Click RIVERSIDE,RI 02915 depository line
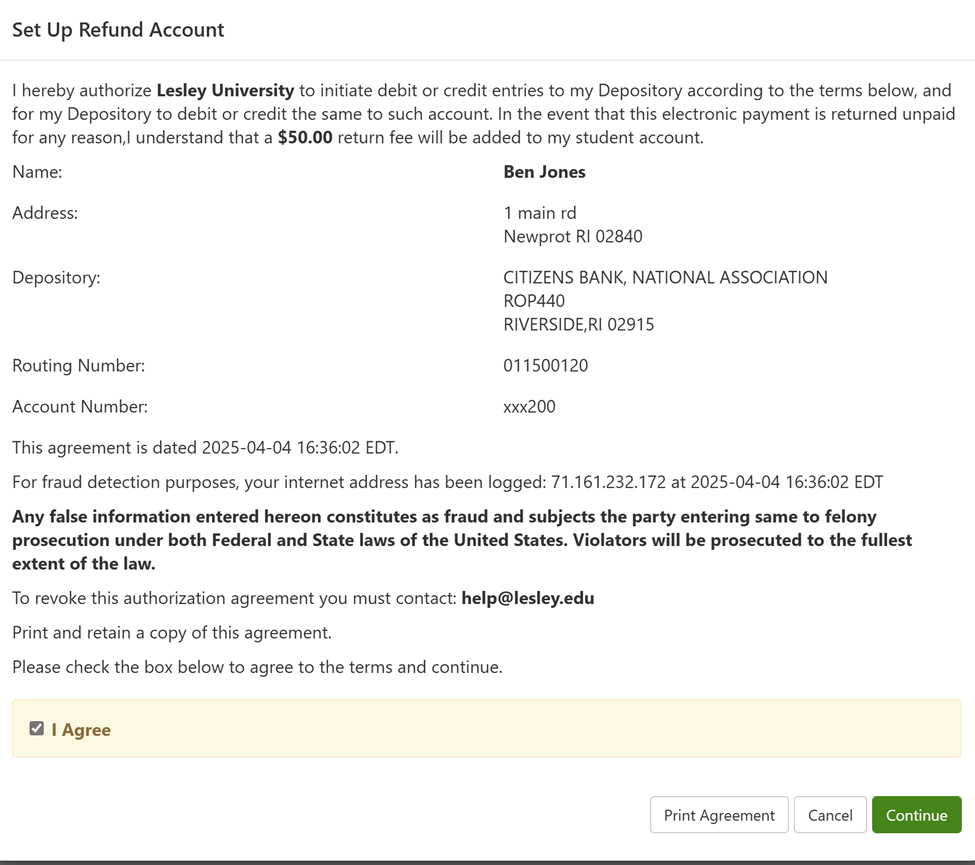 [578, 325]
